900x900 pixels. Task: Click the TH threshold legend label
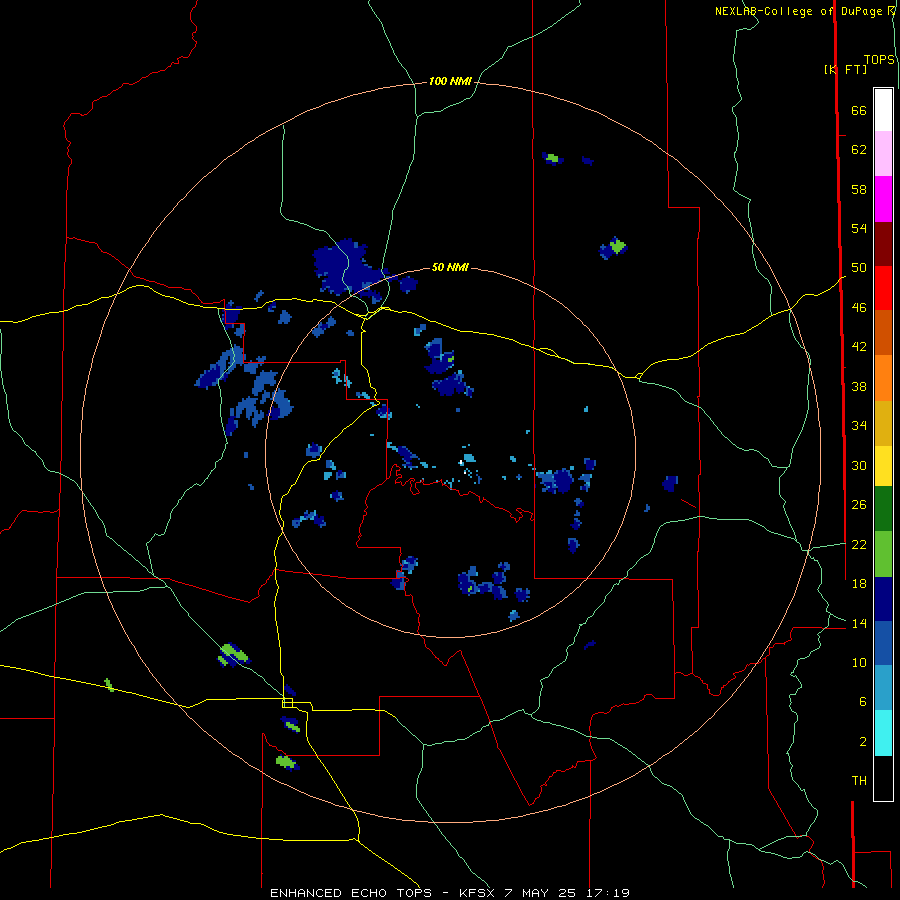pos(859,781)
